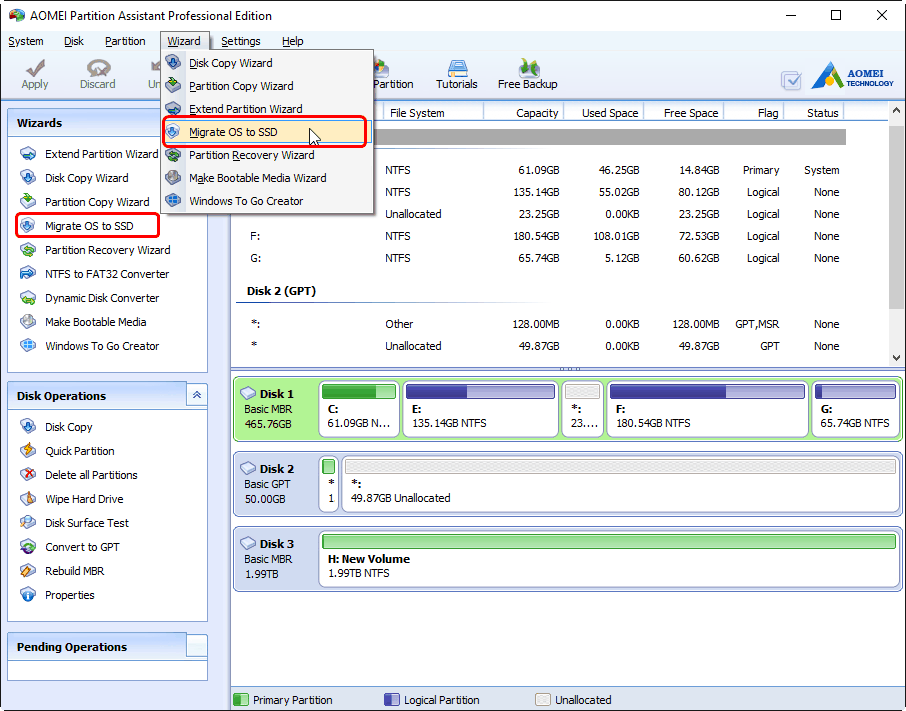This screenshot has height=711, width=906.
Task: Open the System menu
Action: [25, 41]
